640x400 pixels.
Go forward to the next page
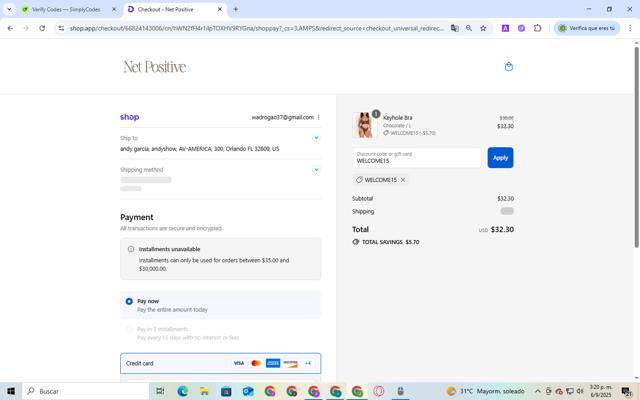click(x=26, y=28)
